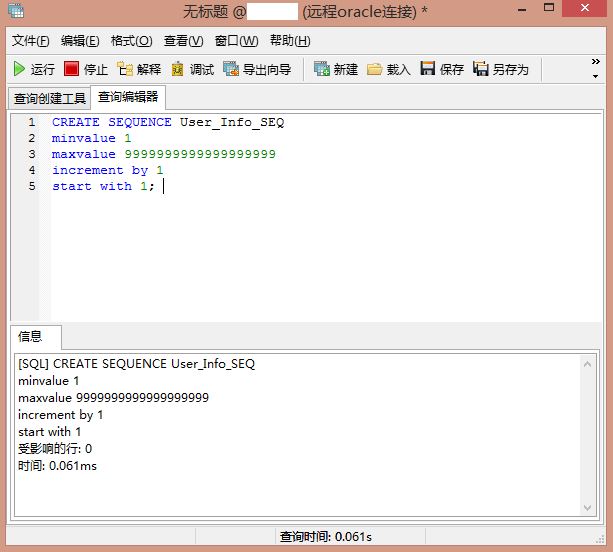
Task: Click the Save (保存) floppy icon
Action: 428,68
